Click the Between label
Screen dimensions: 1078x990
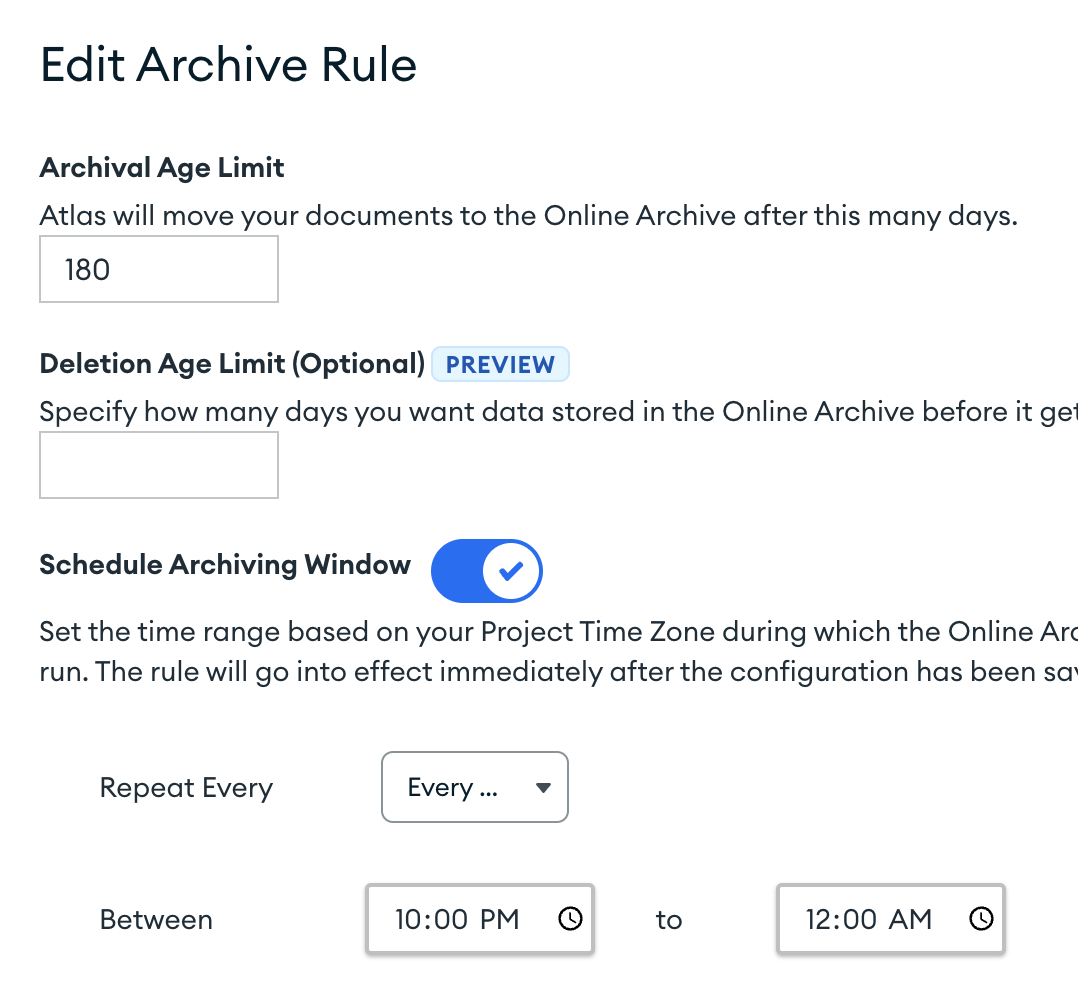(156, 920)
